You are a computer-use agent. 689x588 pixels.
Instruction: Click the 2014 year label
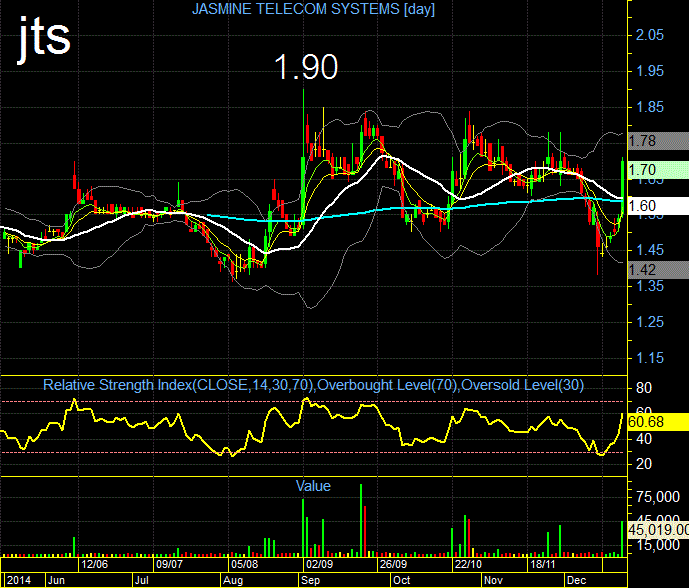coord(19,581)
